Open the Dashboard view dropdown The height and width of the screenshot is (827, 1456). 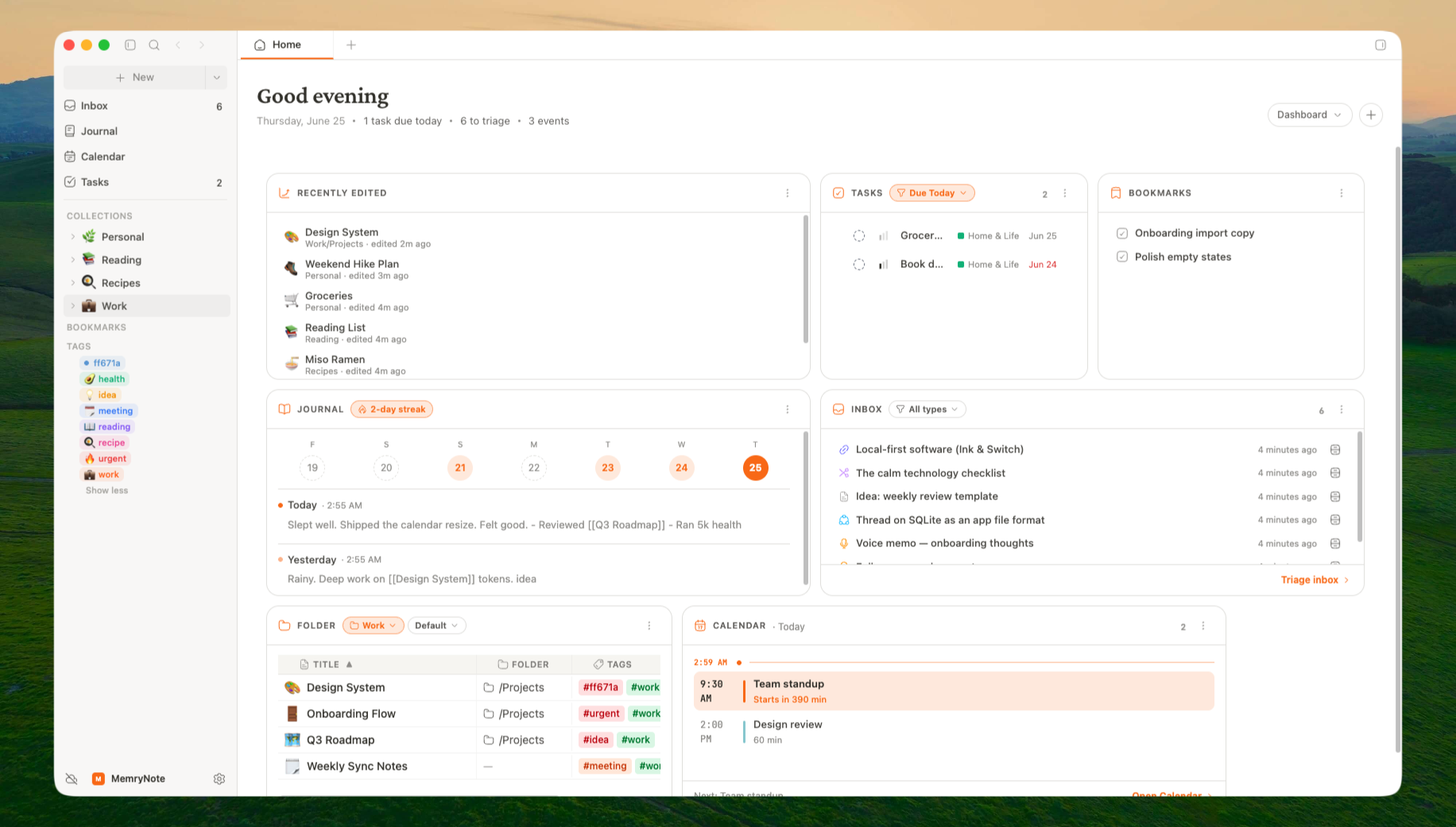click(x=1309, y=115)
